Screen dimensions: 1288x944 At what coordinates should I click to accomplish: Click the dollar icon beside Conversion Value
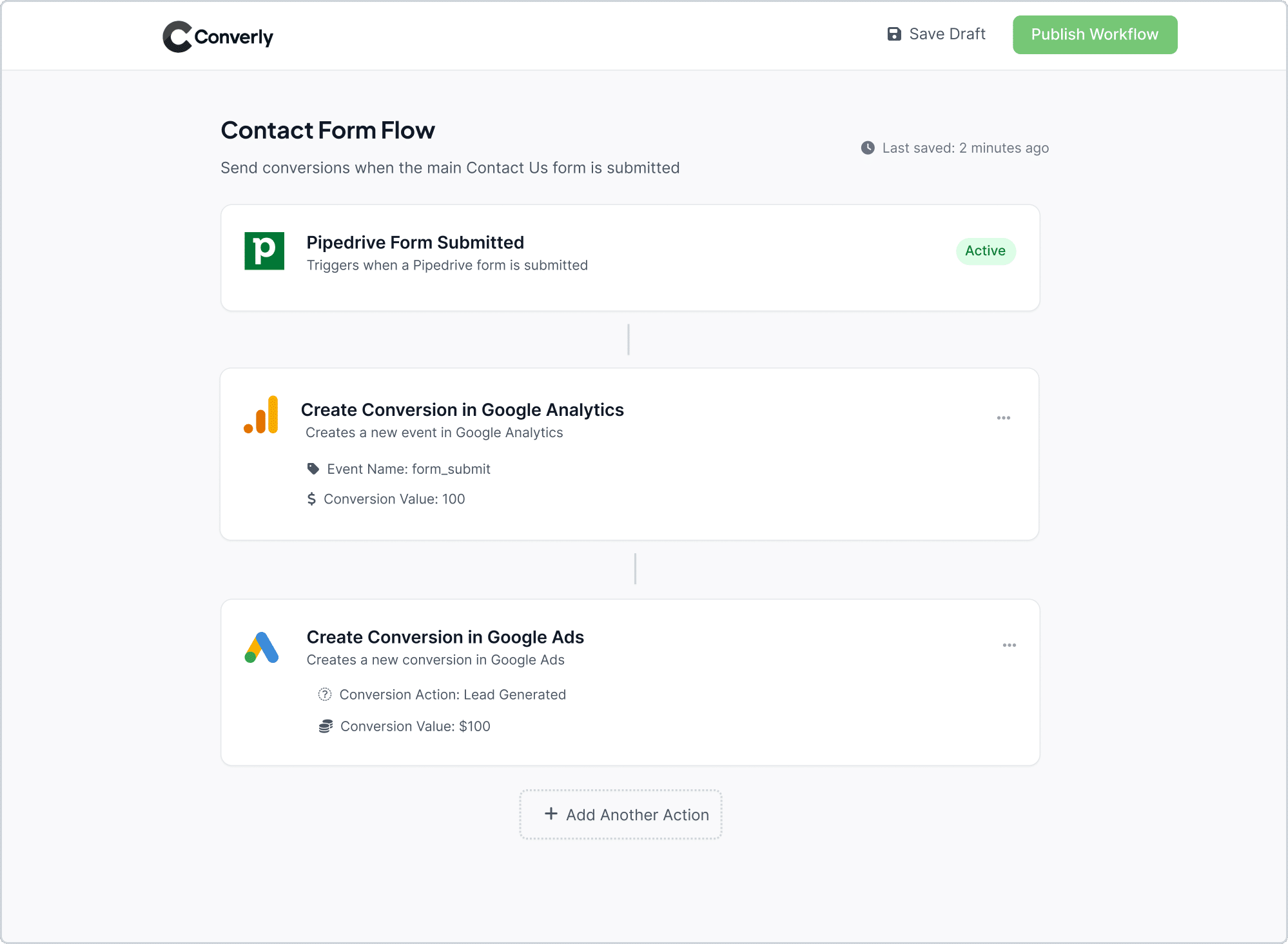point(312,498)
